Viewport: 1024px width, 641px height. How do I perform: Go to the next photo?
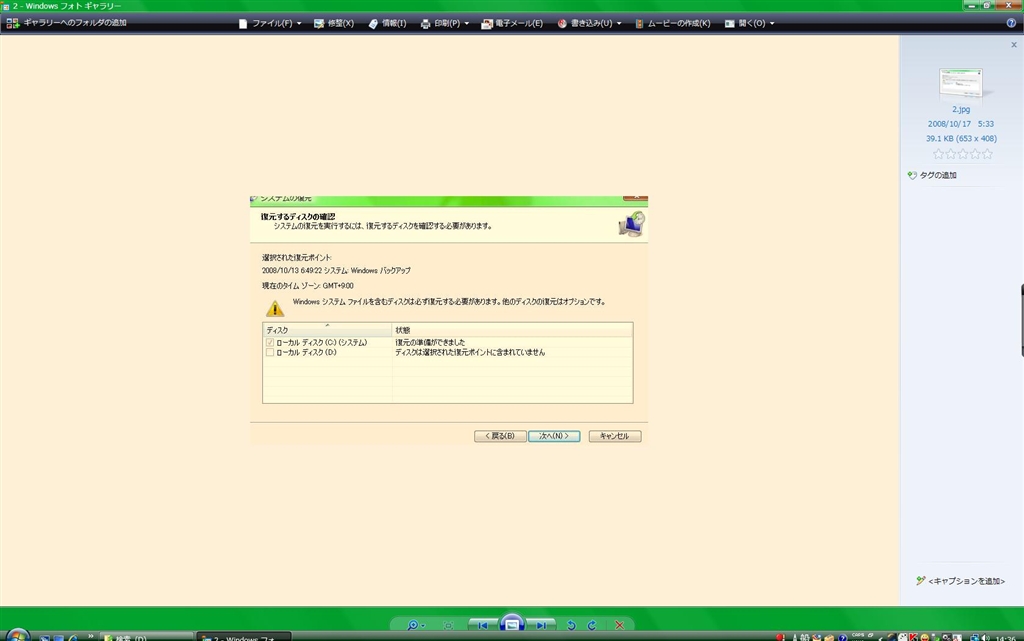(x=541, y=625)
